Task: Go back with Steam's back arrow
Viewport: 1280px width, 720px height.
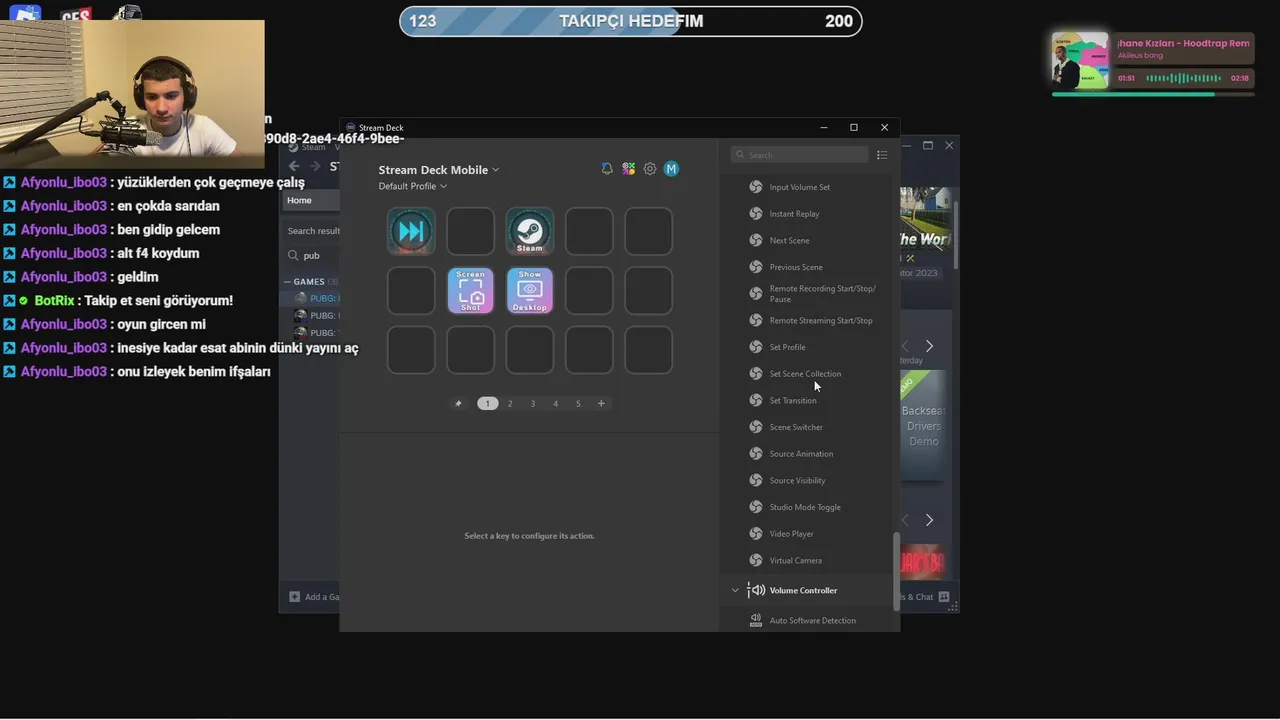Action: [294, 166]
